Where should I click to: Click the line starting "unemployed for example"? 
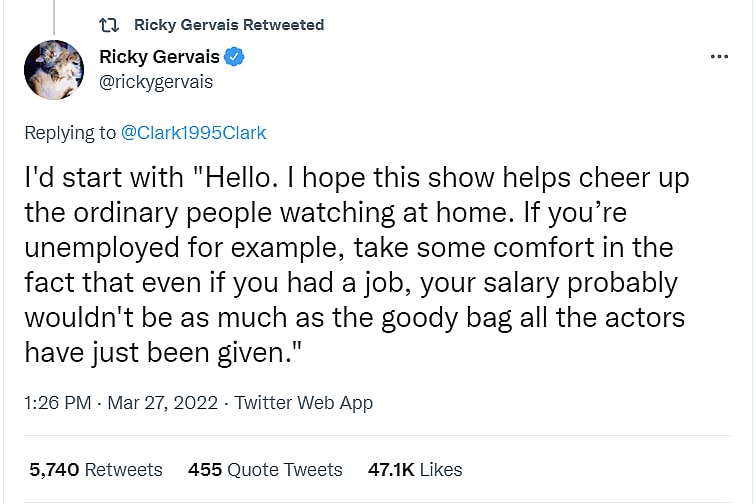point(348,247)
